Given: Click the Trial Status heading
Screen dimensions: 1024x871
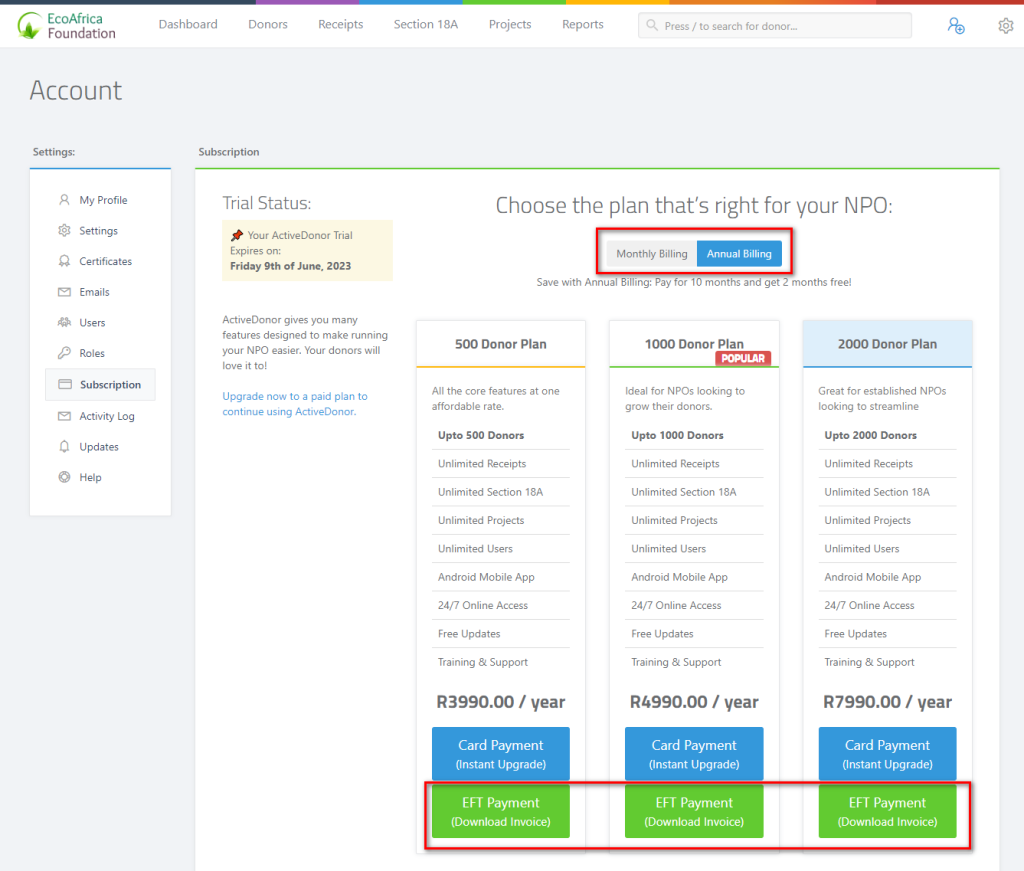Looking at the screenshot, I should [266, 203].
